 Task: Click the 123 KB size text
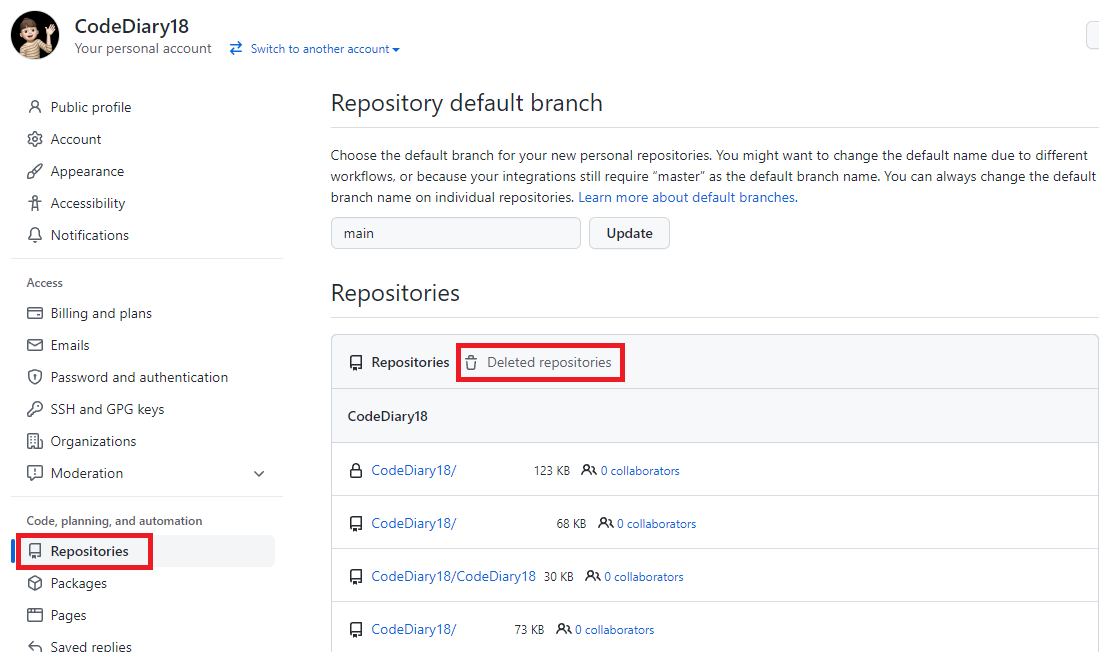coord(552,471)
